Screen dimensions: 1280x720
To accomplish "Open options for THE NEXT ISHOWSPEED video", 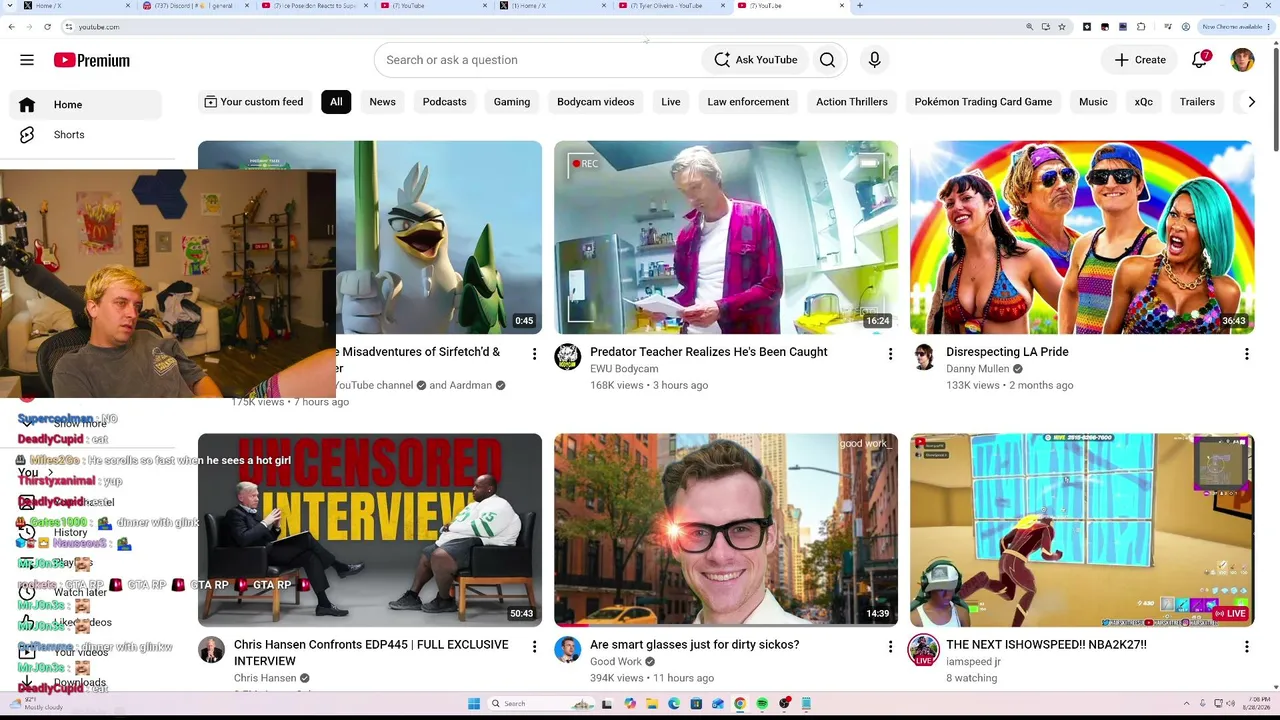I will (x=1246, y=647).
